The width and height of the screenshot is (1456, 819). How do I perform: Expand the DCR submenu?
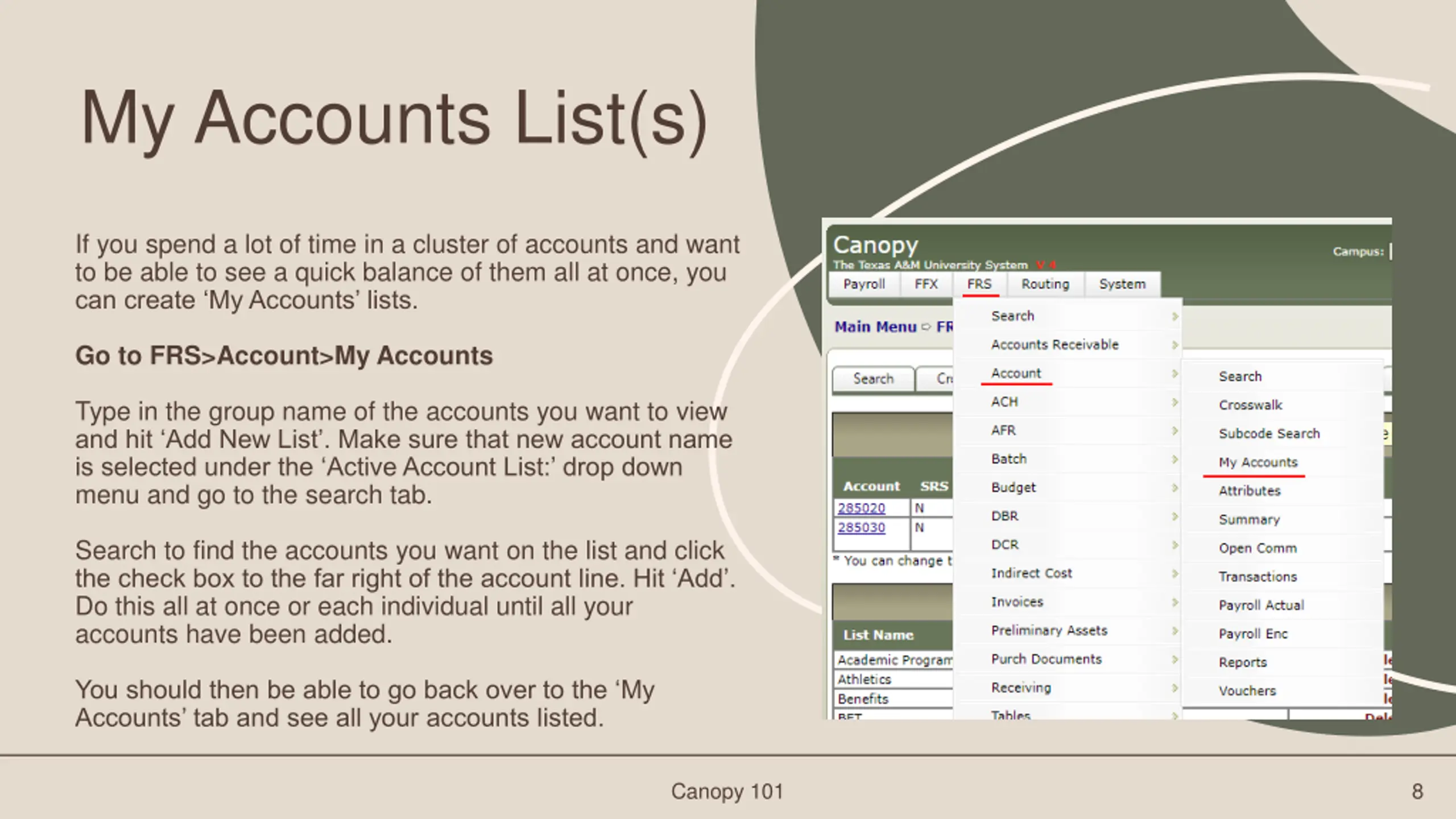pyautogui.click(x=1068, y=545)
